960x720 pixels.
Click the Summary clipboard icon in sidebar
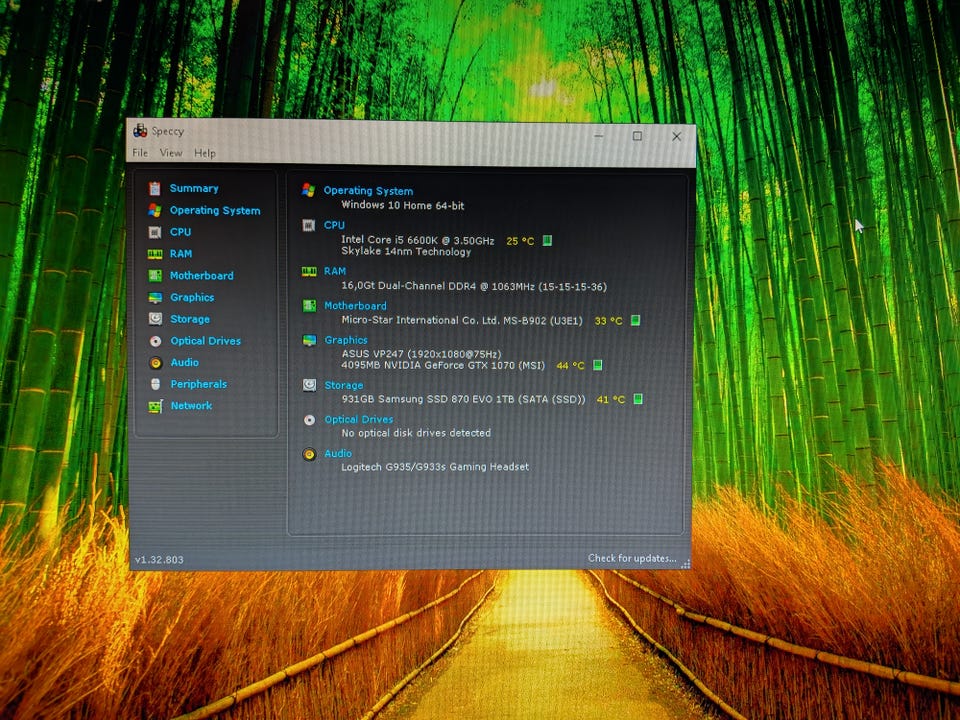[155, 188]
